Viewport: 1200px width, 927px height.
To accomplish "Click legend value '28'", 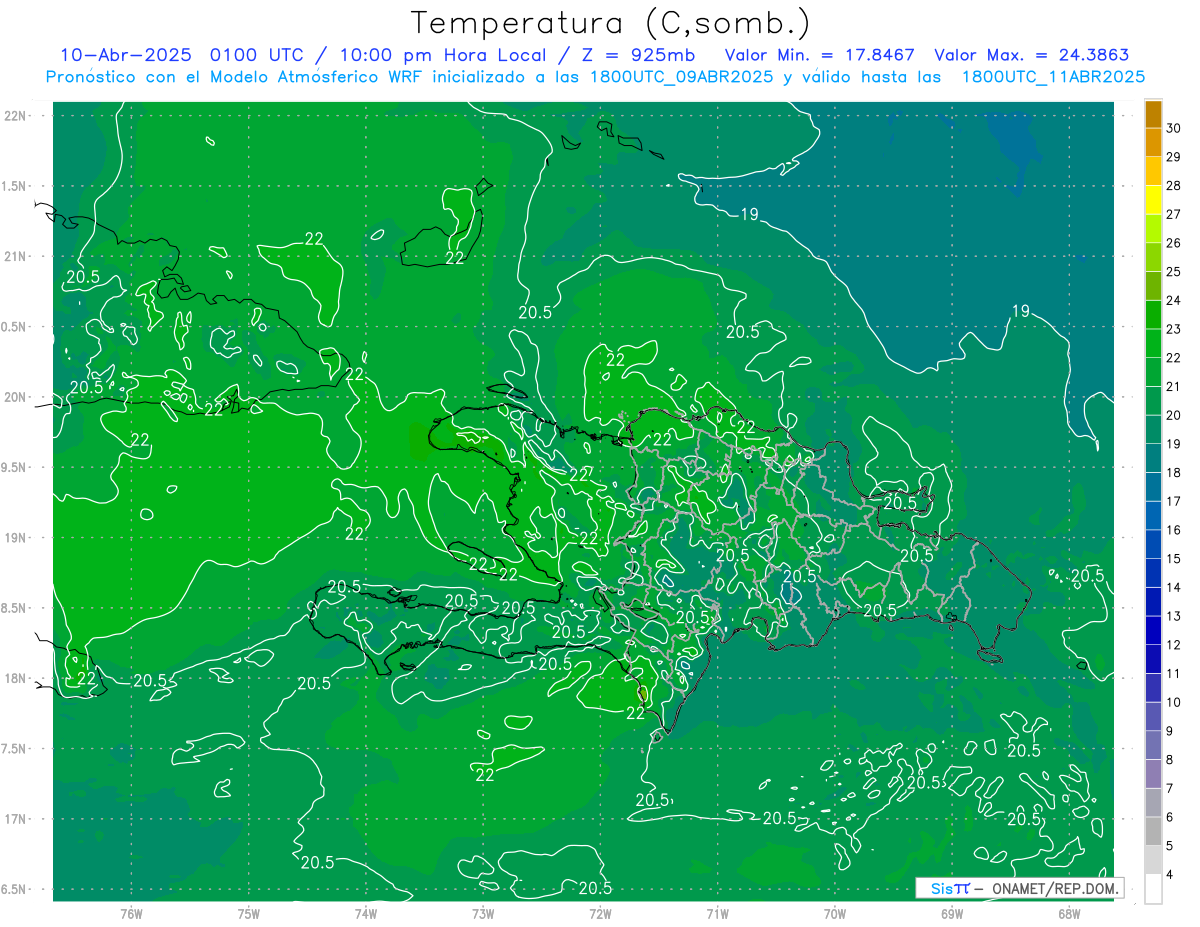I will pos(1174,187).
